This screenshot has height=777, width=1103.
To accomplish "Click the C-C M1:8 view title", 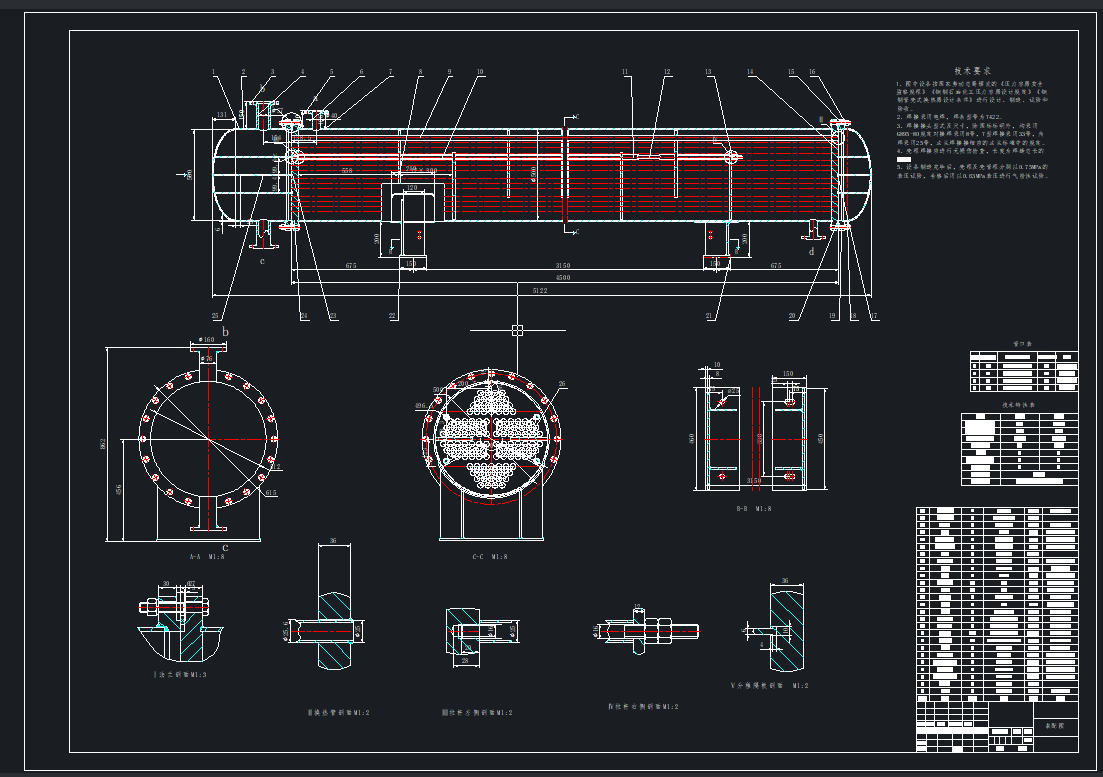I will 490,557.
